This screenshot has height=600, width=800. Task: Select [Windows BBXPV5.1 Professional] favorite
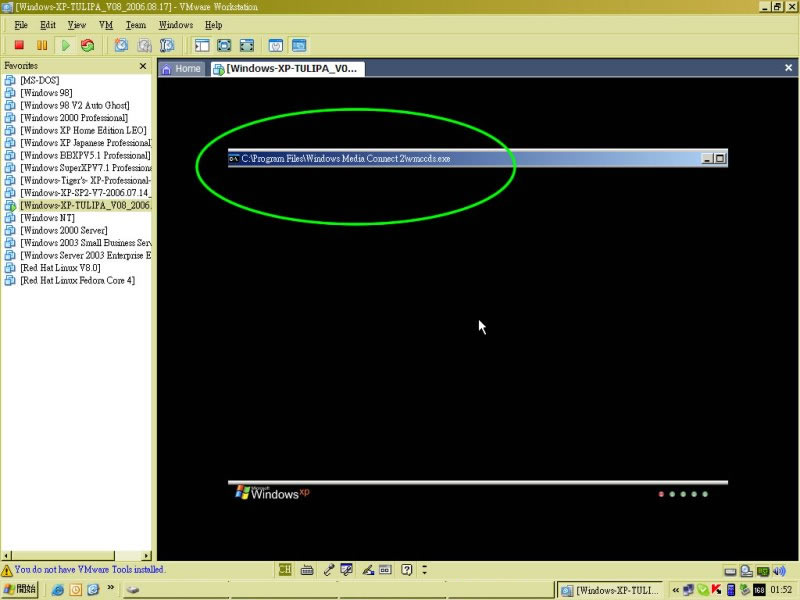click(85, 155)
